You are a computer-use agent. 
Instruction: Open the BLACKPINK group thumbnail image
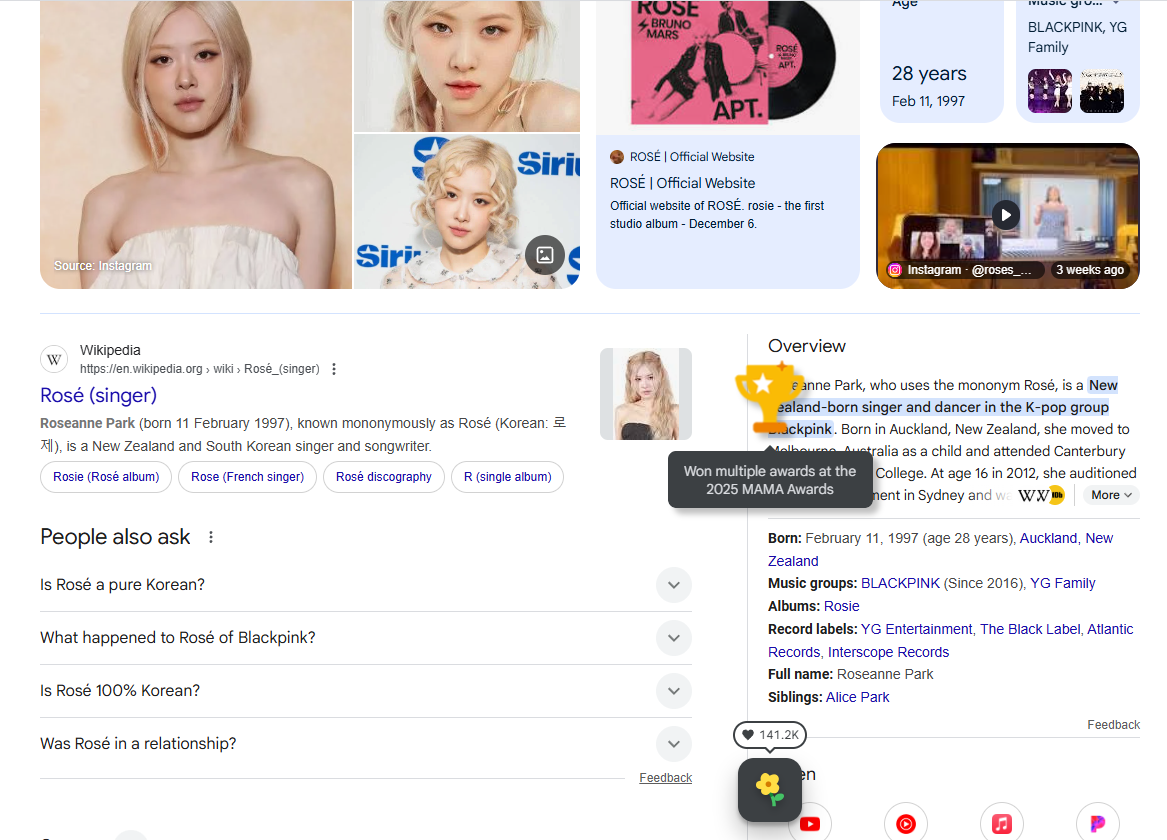[x=1049, y=91]
